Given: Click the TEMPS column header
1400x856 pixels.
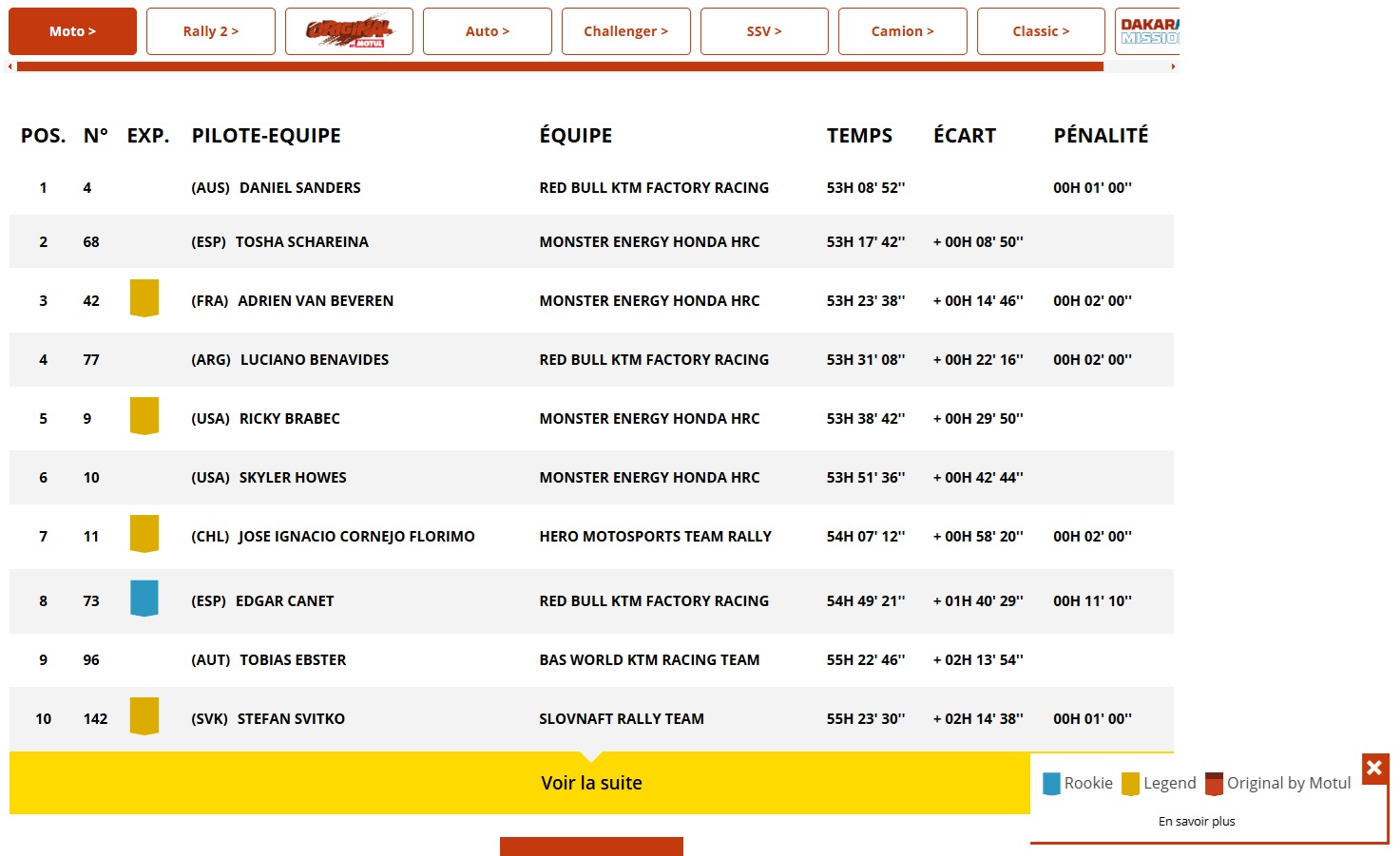Looking at the screenshot, I should [859, 136].
